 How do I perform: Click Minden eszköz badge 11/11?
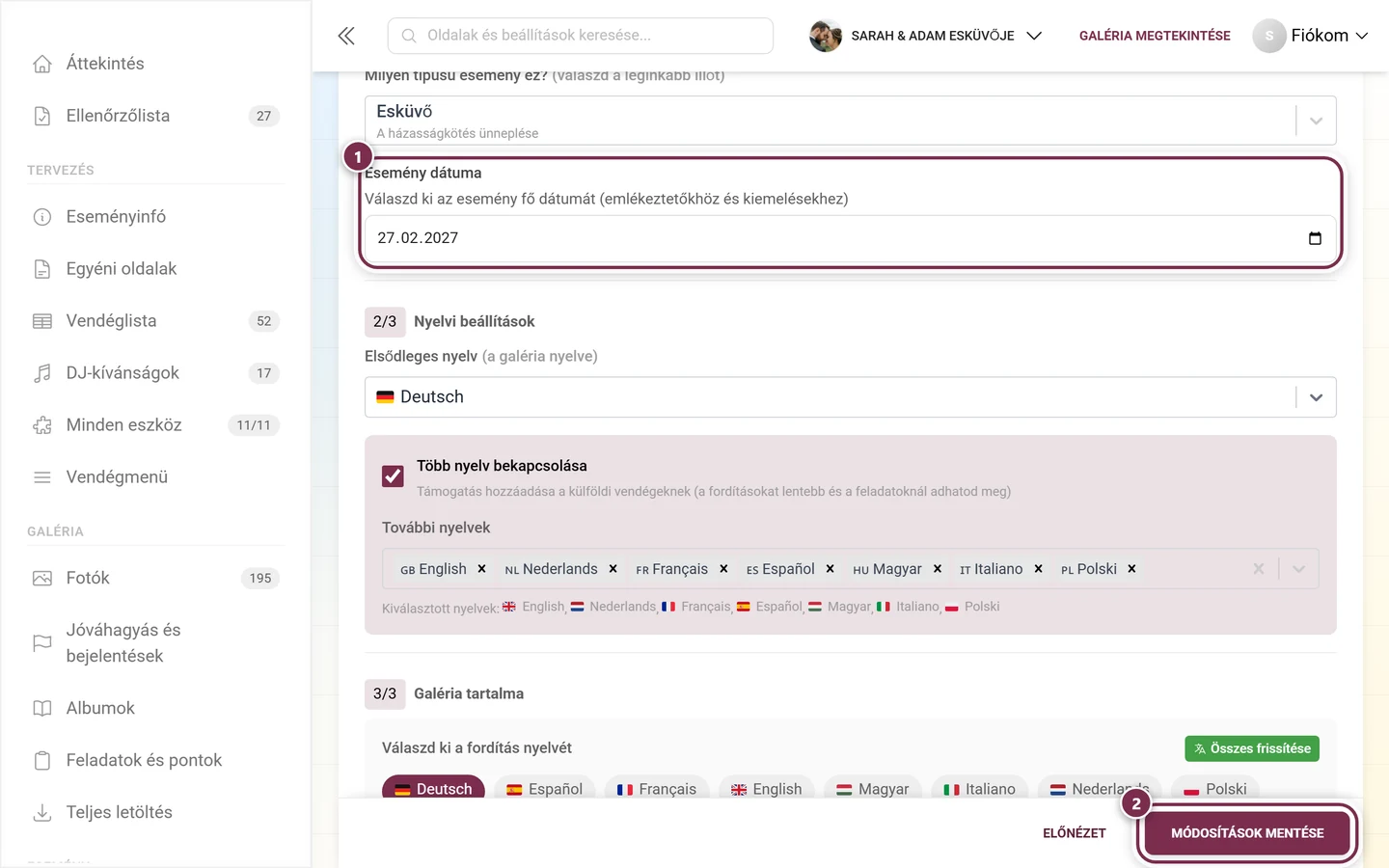(254, 425)
